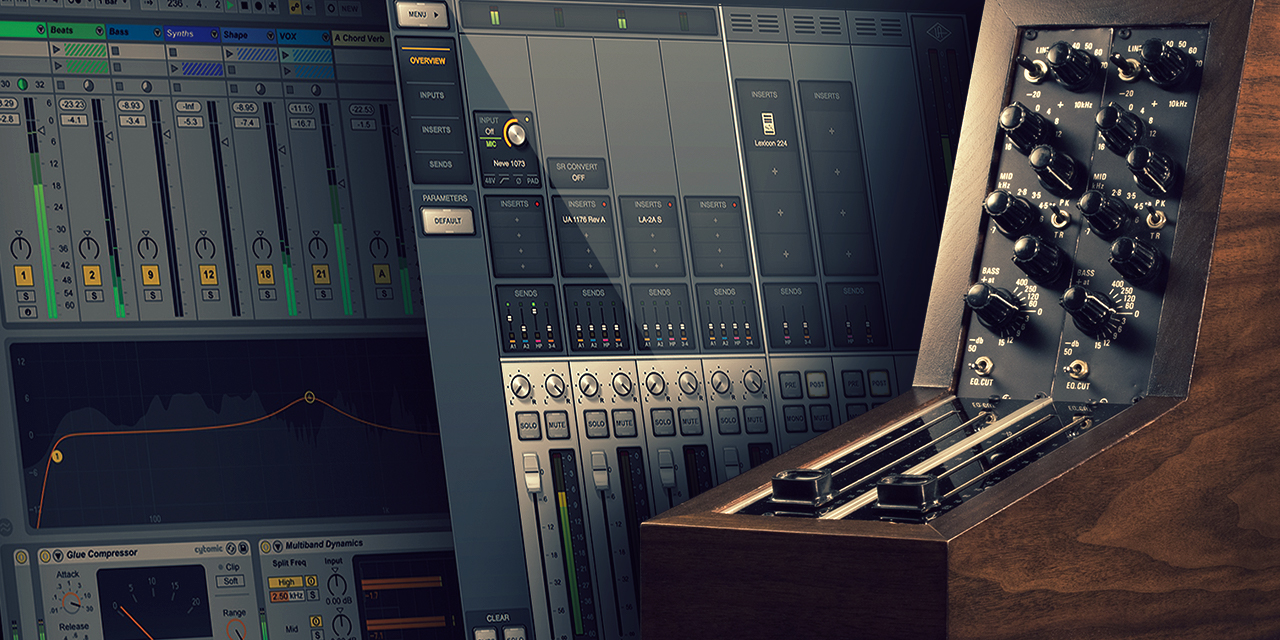Click the Beats track volume fader handle
Screen dimensions: 1280x640
(x=109, y=136)
